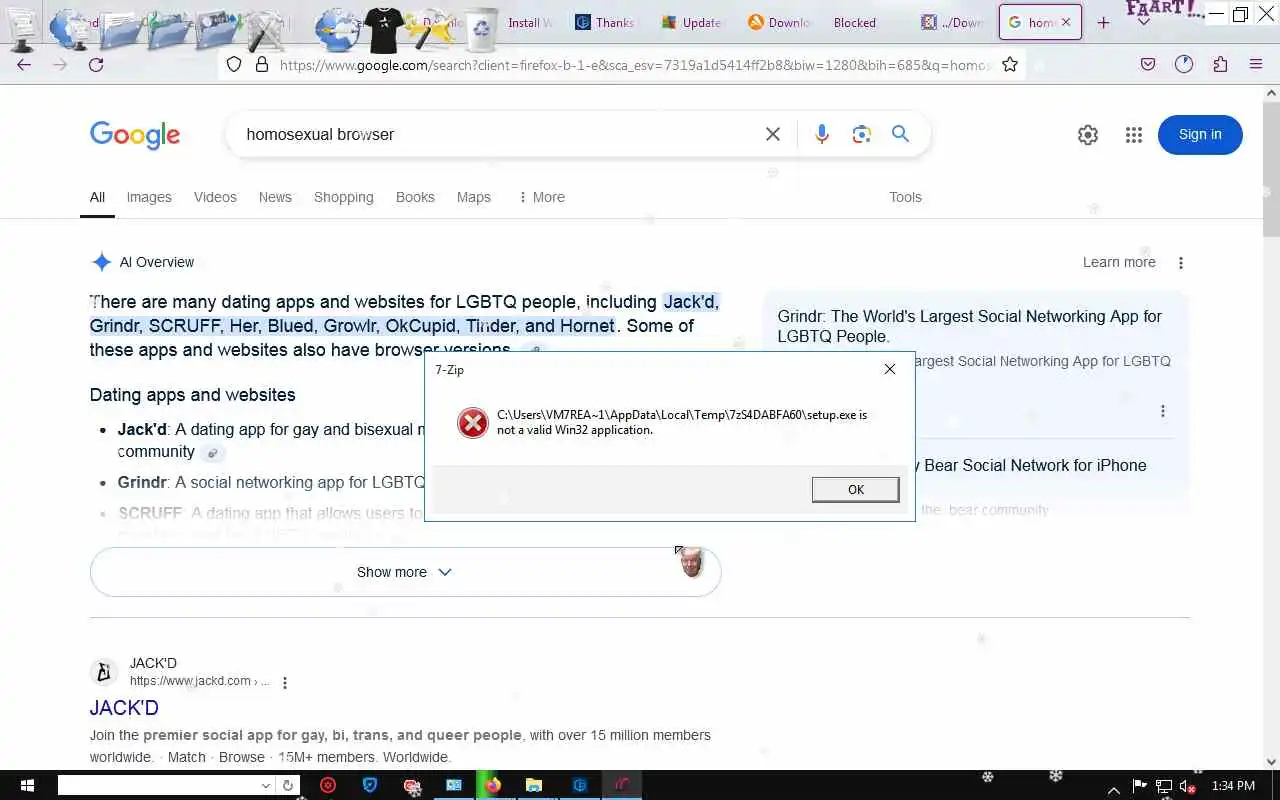Open the 1:34 PM taskbar clock

click(x=1233, y=787)
